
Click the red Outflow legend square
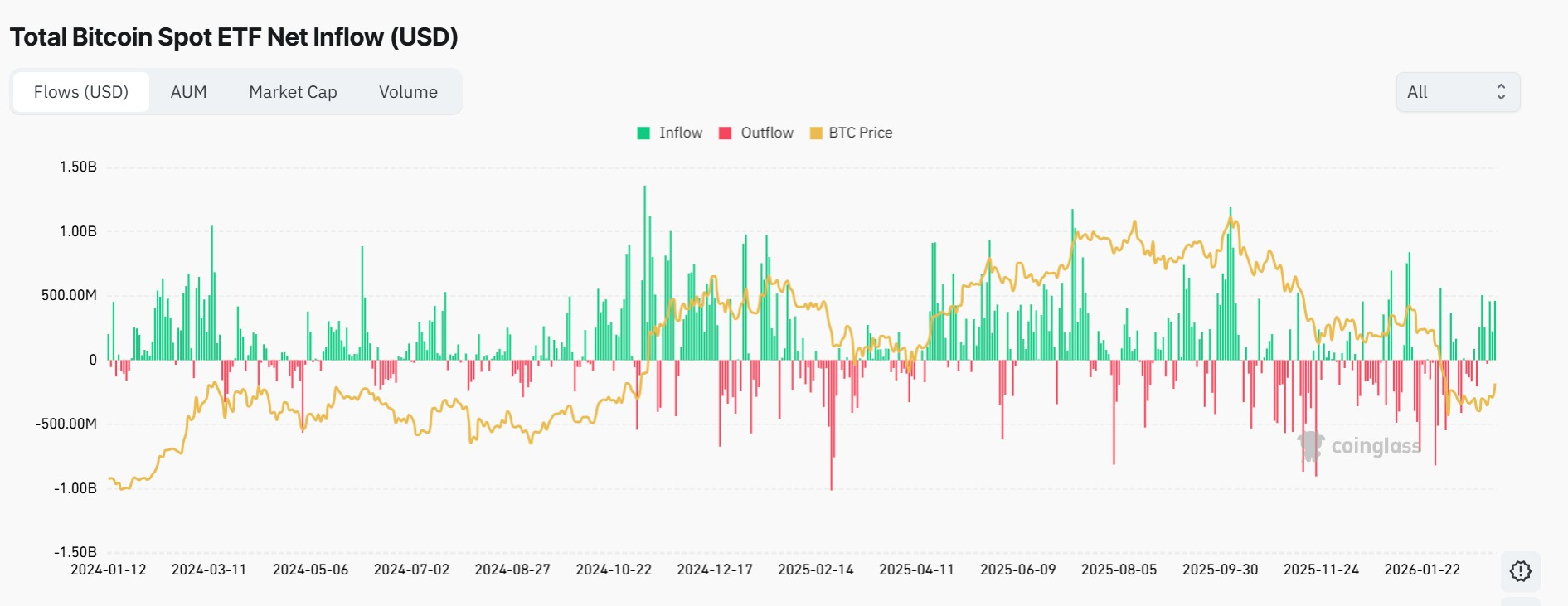pyautogui.click(x=725, y=133)
